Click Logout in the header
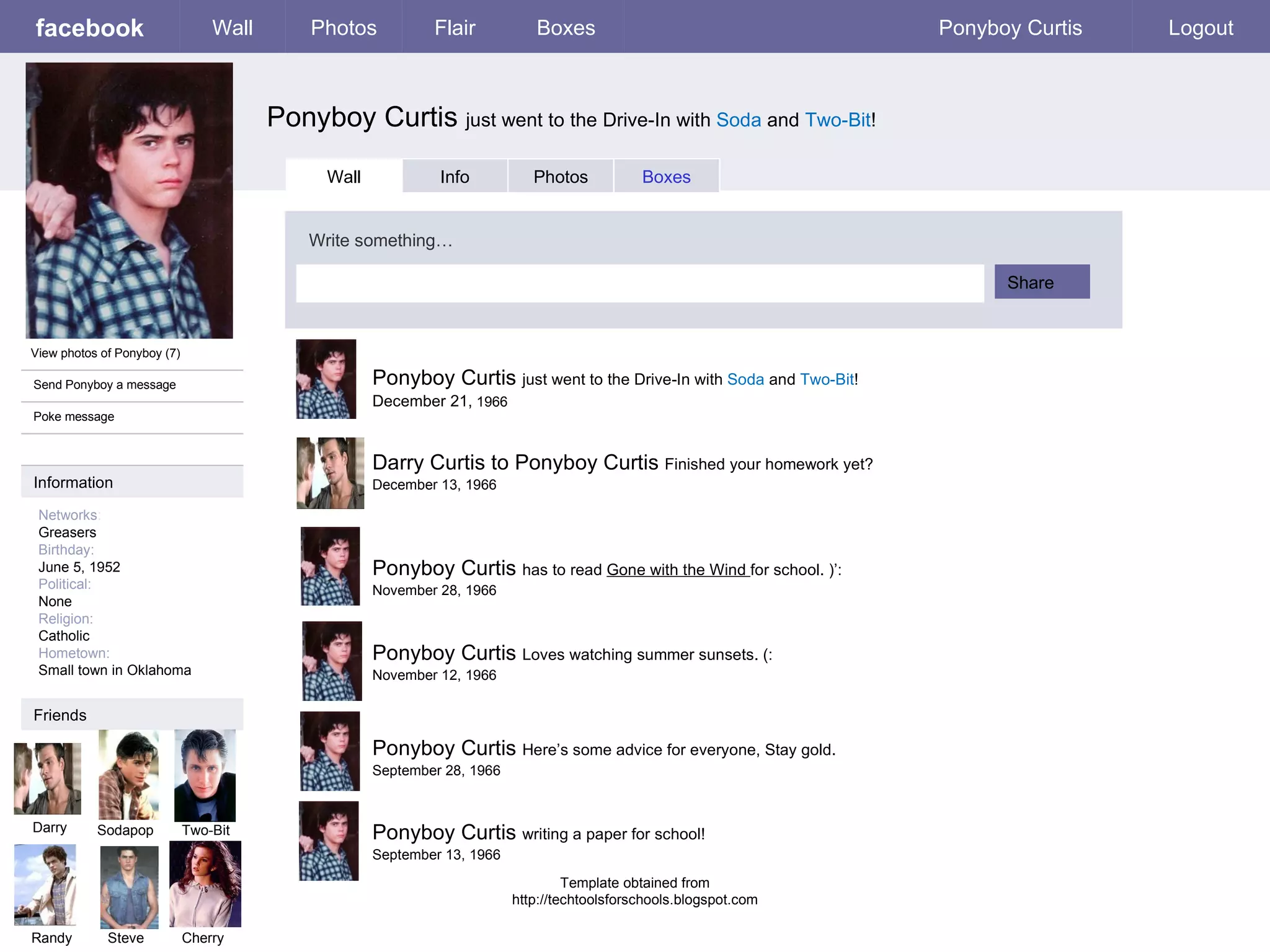This screenshot has height=952, width=1270. coord(1201,28)
